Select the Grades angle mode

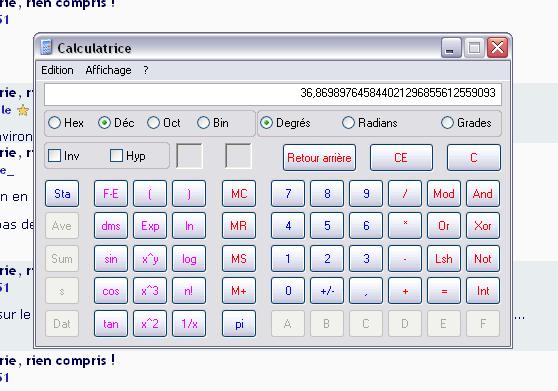(466, 123)
